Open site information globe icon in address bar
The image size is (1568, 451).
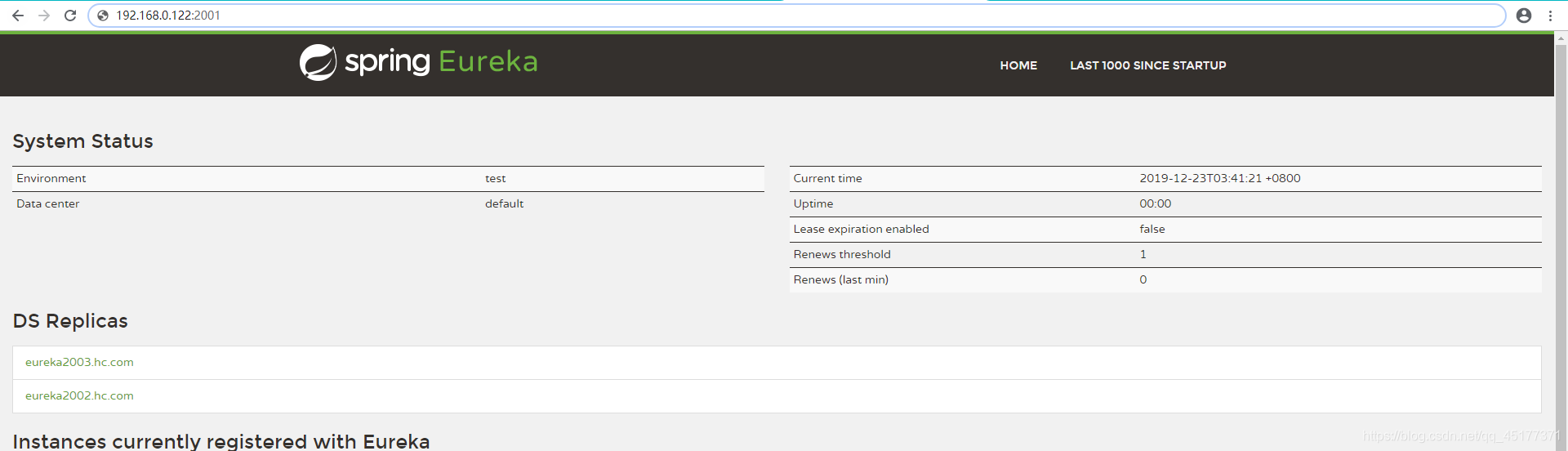tap(103, 16)
